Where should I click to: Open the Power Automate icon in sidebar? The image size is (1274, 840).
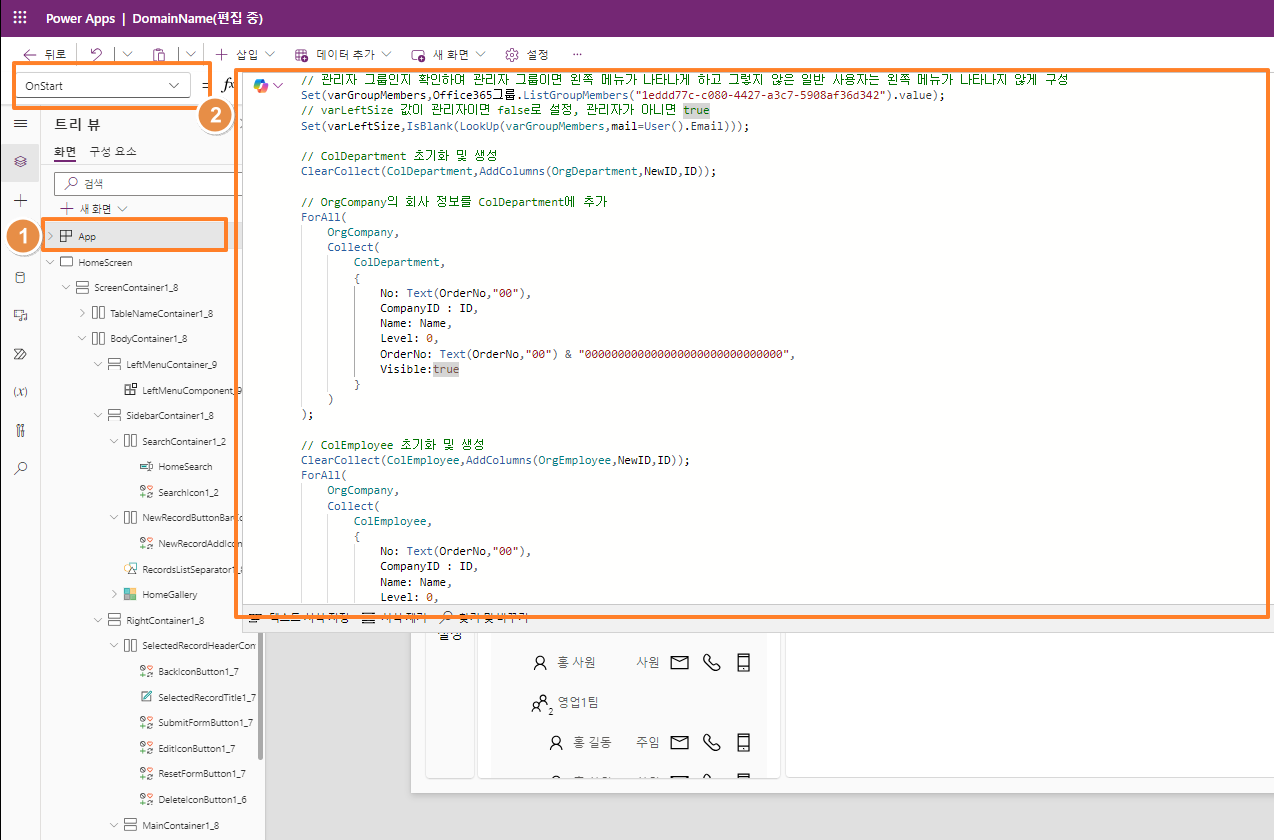pyautogui.click(x=20, y=353)
